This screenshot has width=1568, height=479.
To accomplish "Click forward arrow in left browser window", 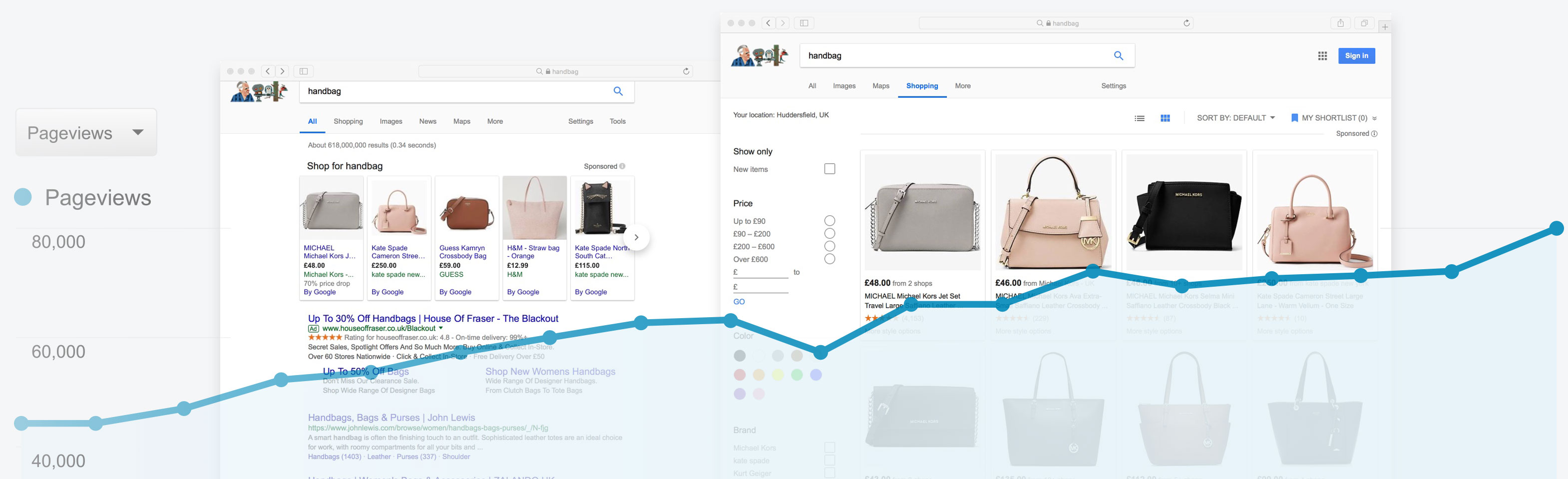I will [x=283, y=71].
